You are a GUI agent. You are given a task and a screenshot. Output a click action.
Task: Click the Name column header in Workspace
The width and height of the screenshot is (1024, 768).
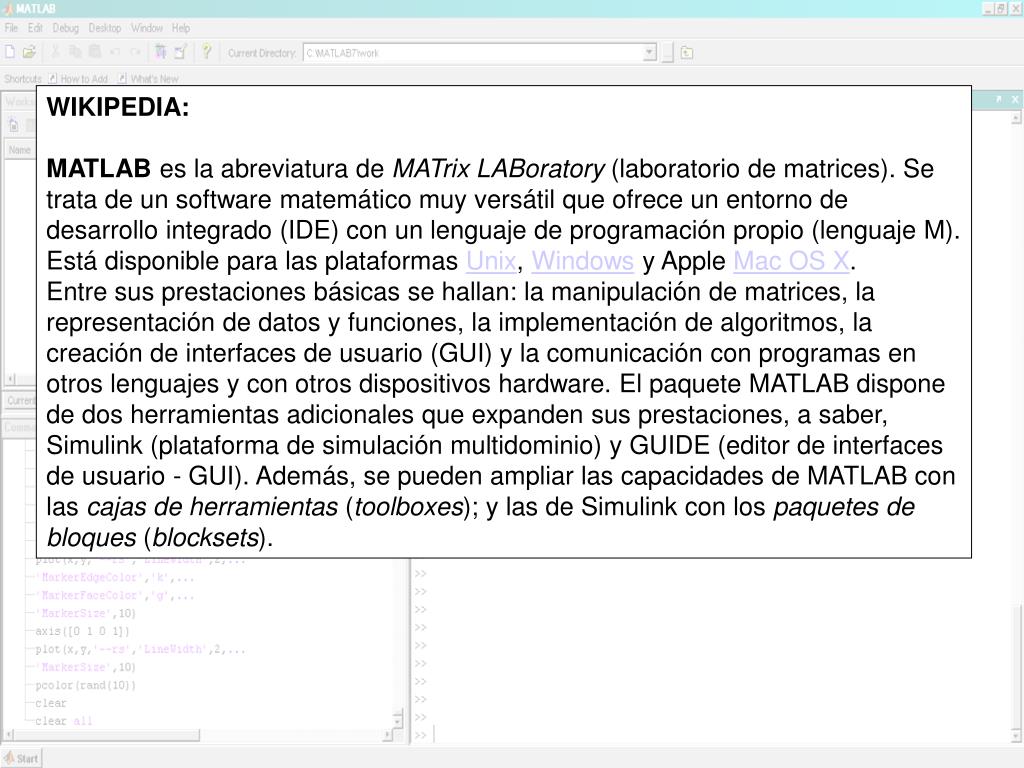click(x=20, y=150)
